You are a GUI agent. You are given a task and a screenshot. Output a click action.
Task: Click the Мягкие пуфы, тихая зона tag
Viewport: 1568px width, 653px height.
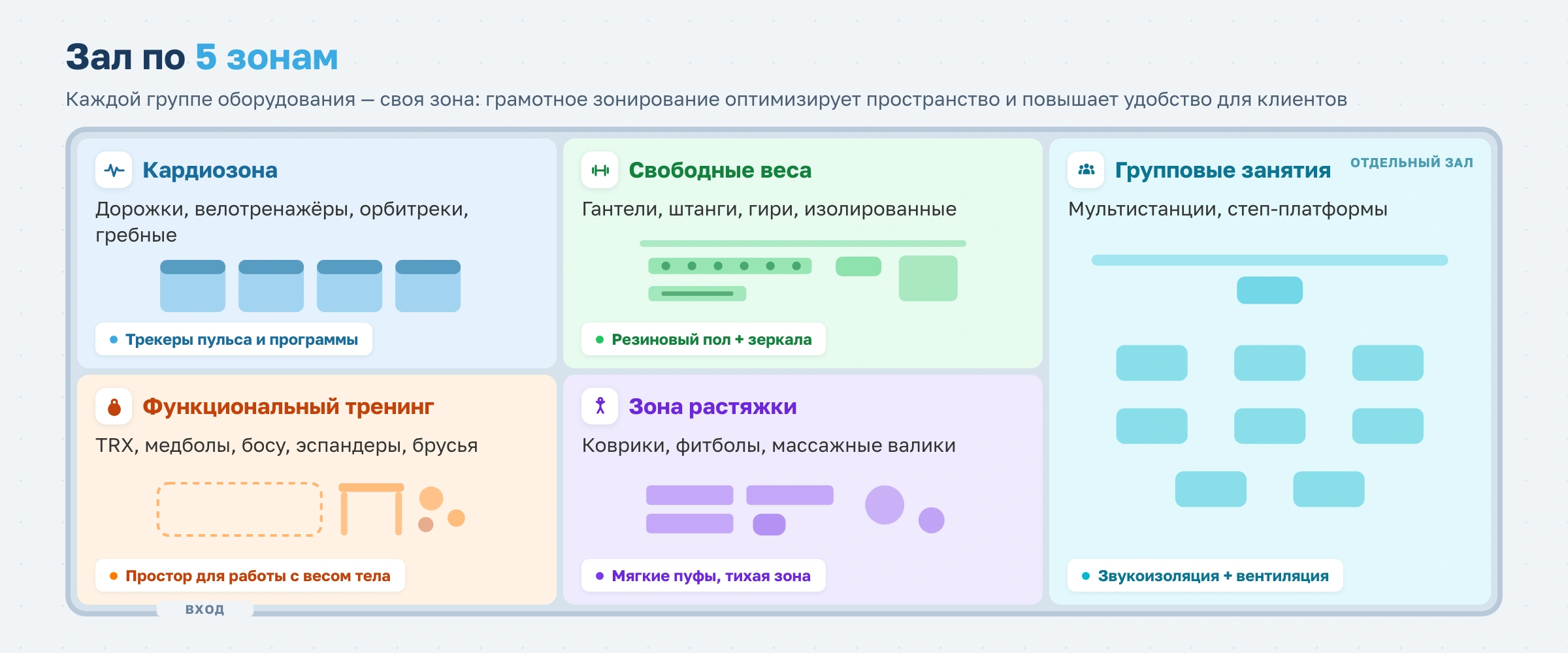point(704,576)
